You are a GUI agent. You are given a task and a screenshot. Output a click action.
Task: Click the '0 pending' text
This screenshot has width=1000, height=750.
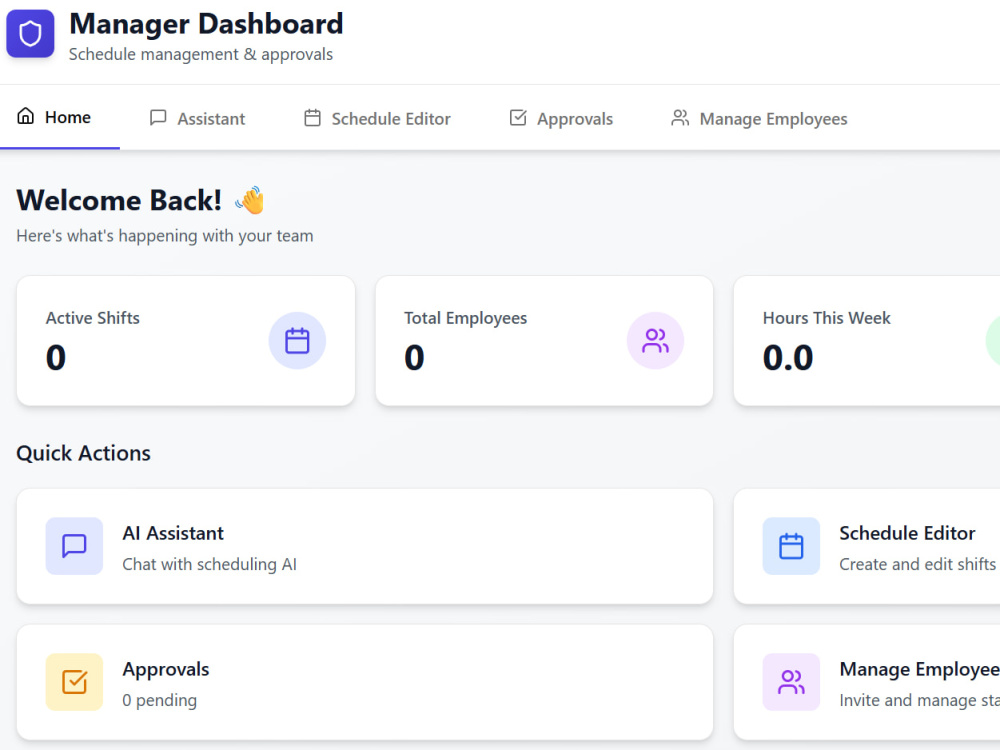point(159,700)
